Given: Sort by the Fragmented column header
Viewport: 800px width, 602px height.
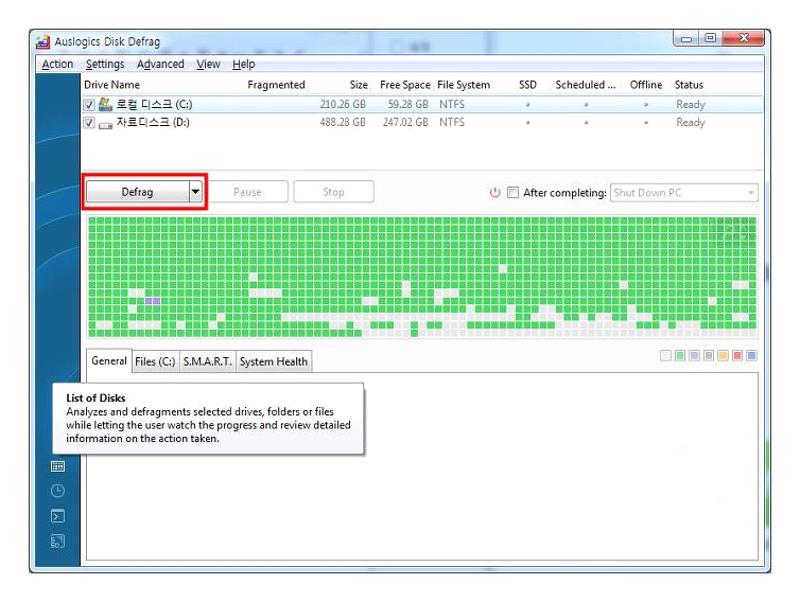Looking at the screenshot, I should point(276,85).
